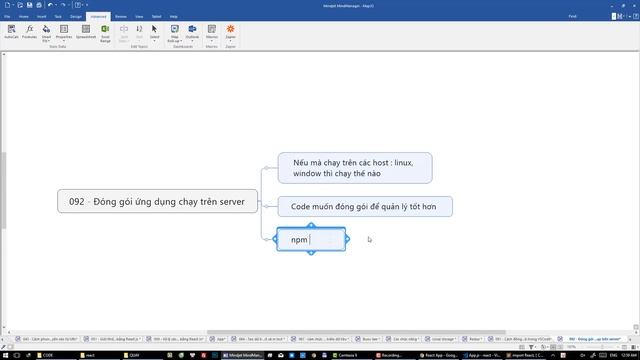Print the map from quick access toolbar

pos(39,5)
